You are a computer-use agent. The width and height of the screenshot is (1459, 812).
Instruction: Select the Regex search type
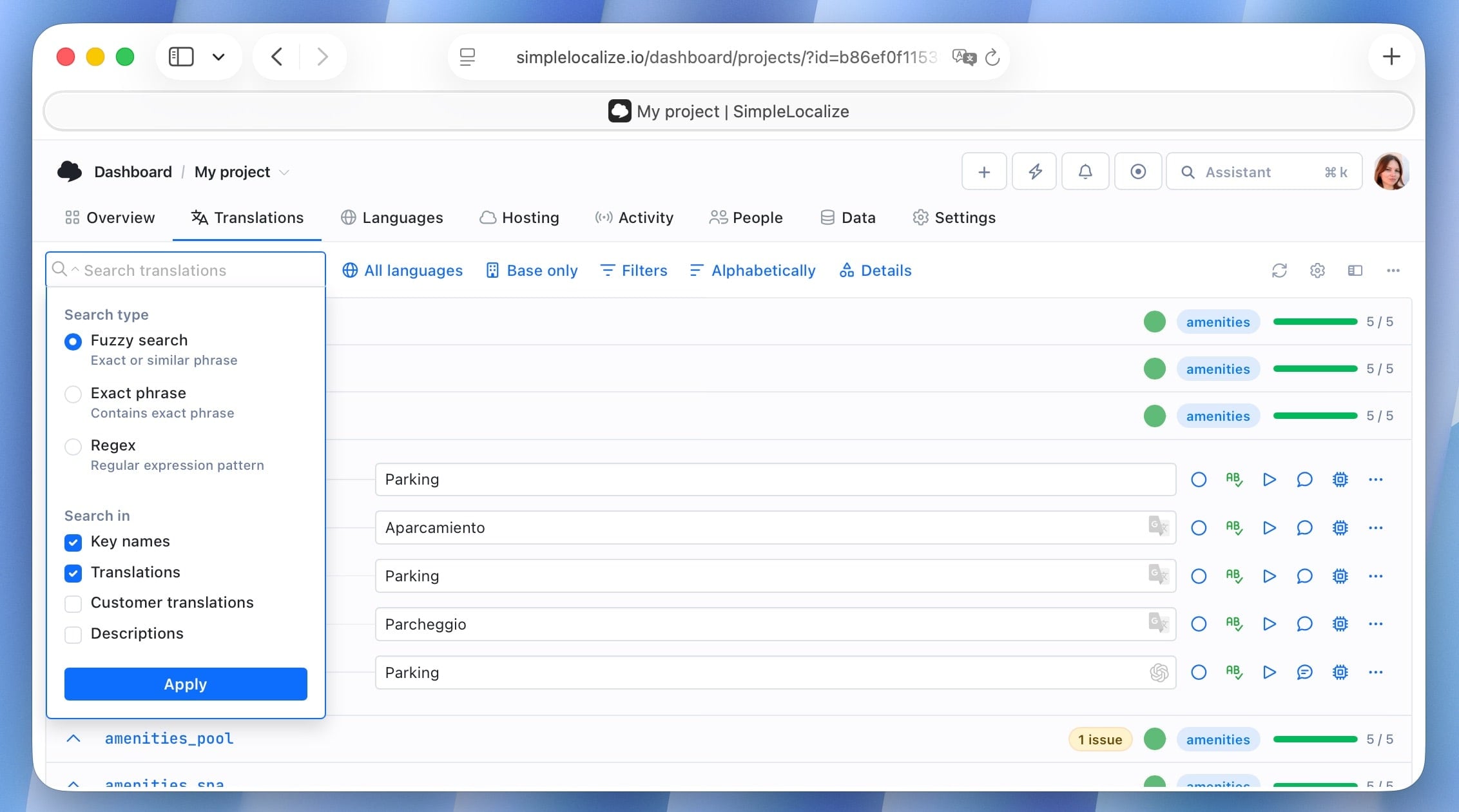(x=73, y=447)
